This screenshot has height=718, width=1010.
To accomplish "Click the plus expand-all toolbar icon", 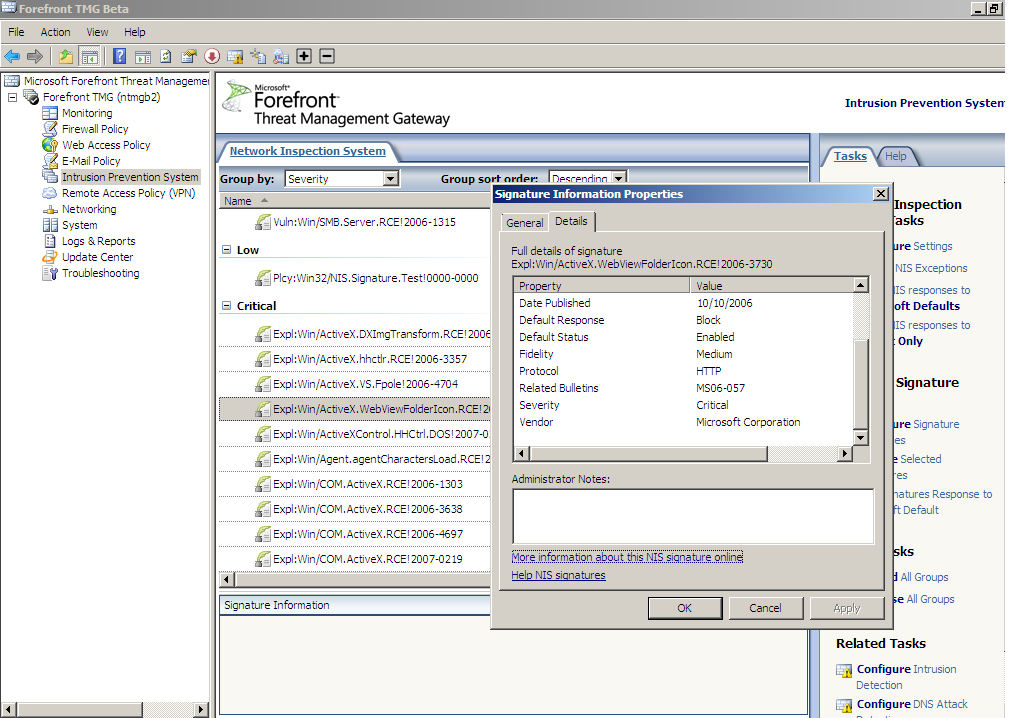I will pos(304,57).
